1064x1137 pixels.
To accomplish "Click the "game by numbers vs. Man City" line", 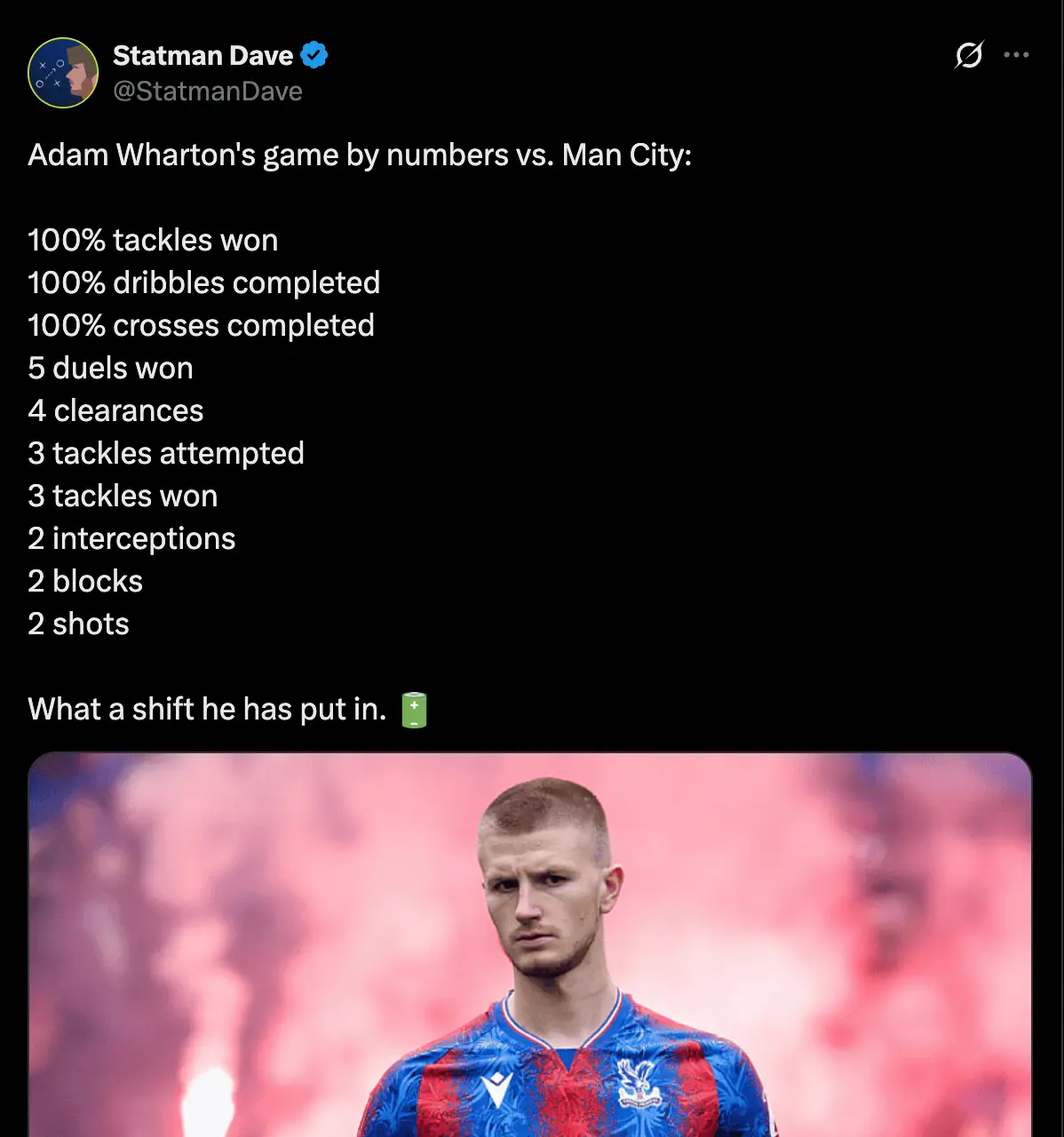I will pyautogui.click(x=360, y=155).
